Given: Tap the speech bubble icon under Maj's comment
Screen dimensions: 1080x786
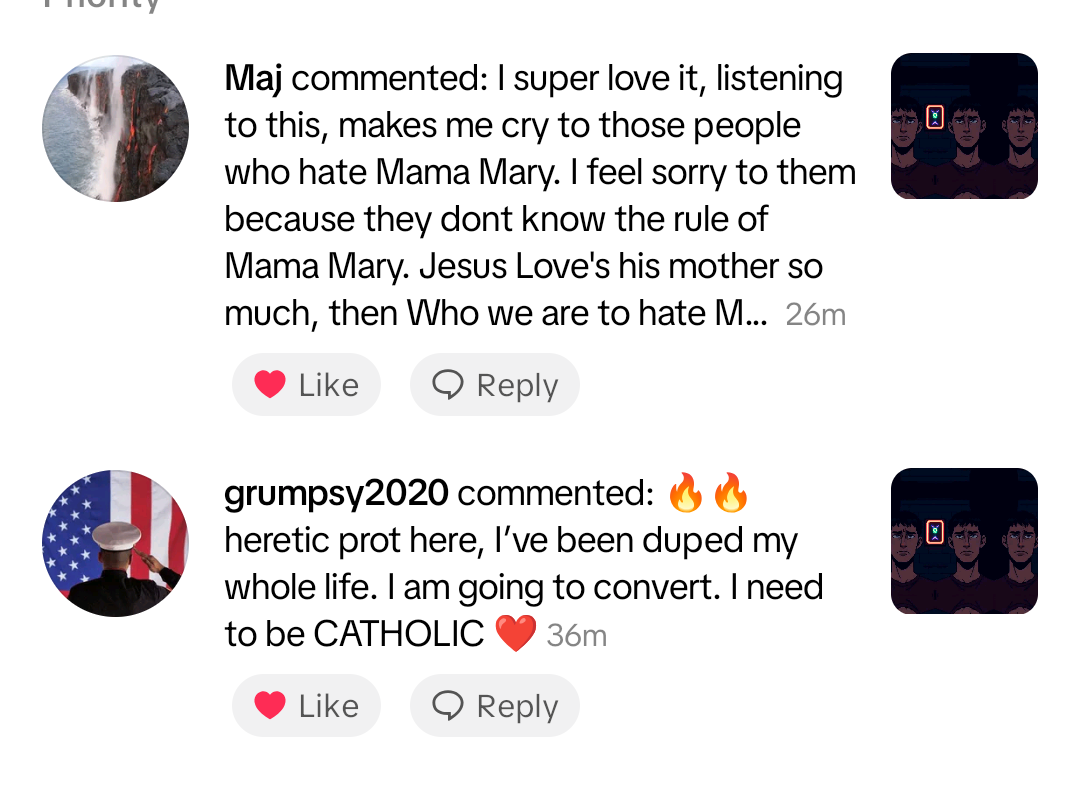Looking at the screenshot, I should tap(447, 385).
